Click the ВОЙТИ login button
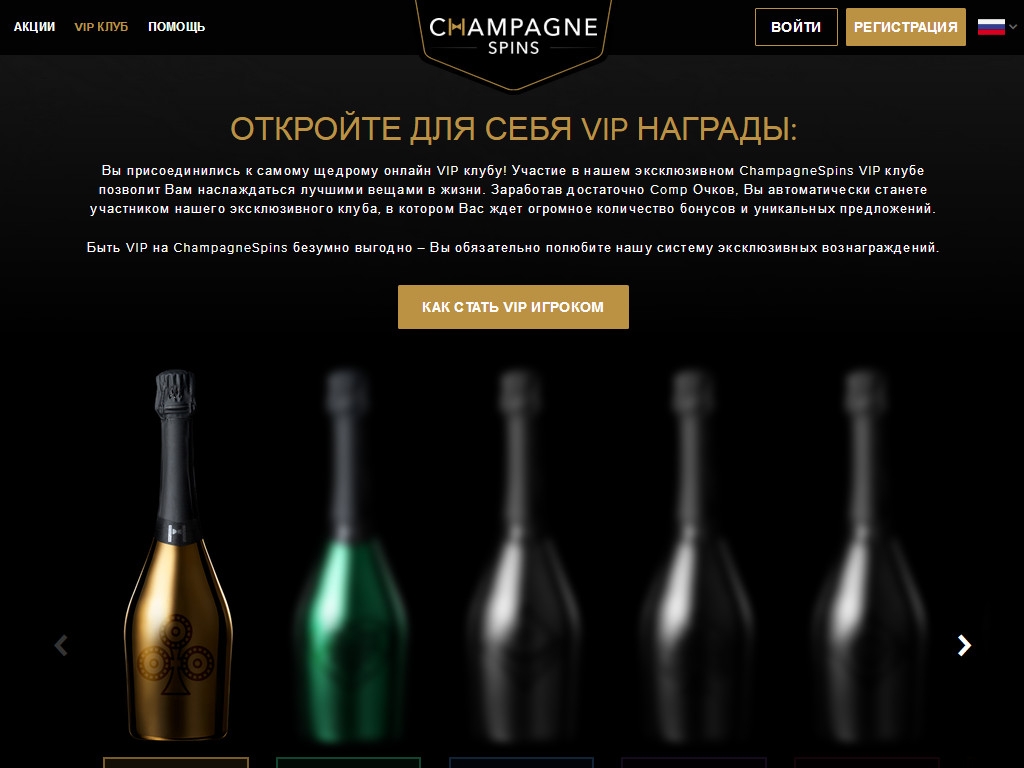This screenshot has width=1024, height=768. point(796,27)
